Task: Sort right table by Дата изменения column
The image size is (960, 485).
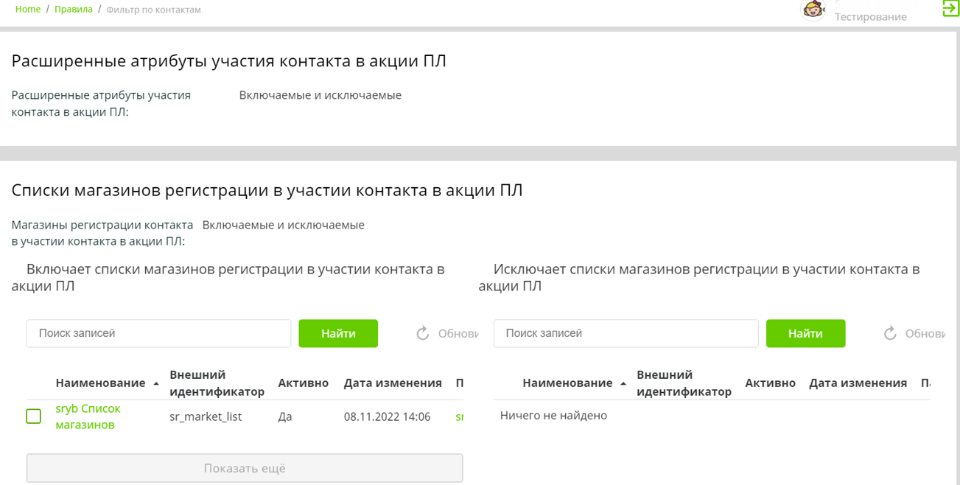Action: (x=857, y=383)
